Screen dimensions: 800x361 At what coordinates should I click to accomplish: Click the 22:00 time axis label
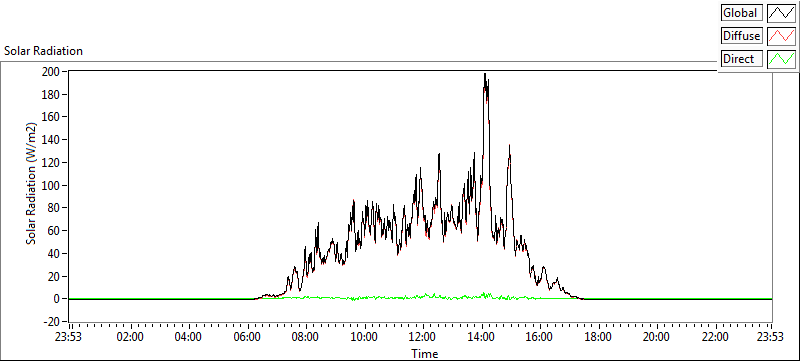click(714, 337)
